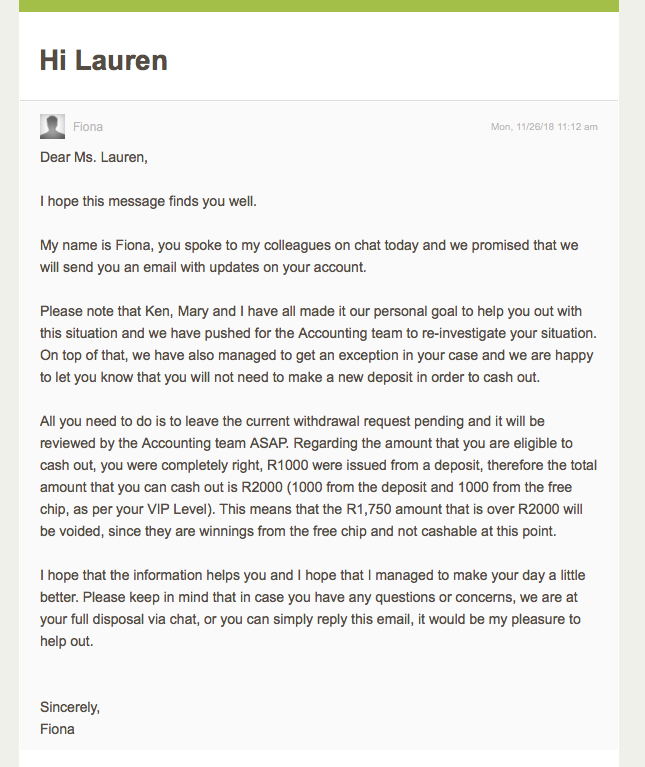Click the Dear Ms. Lauren greeting line
Image resolution: width=645 pixels, height=767 pixels.
[94, 157]
